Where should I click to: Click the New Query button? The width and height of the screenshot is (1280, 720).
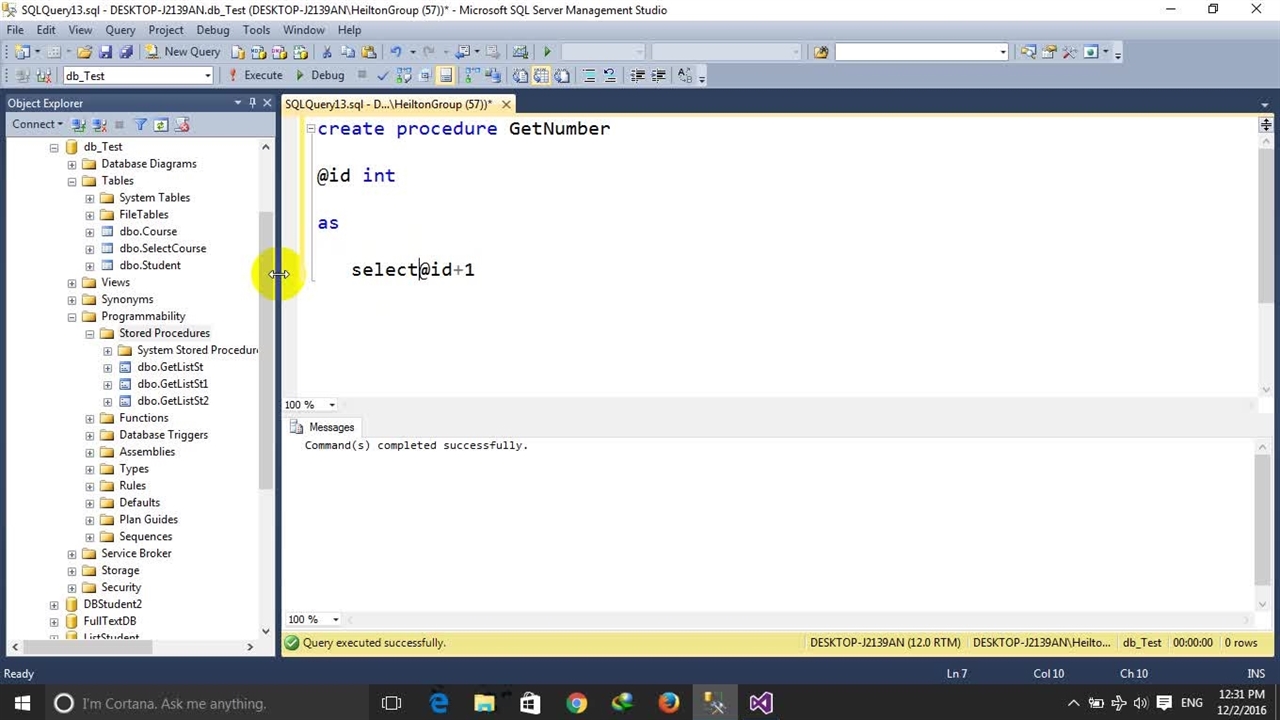[x=183, y=52]
